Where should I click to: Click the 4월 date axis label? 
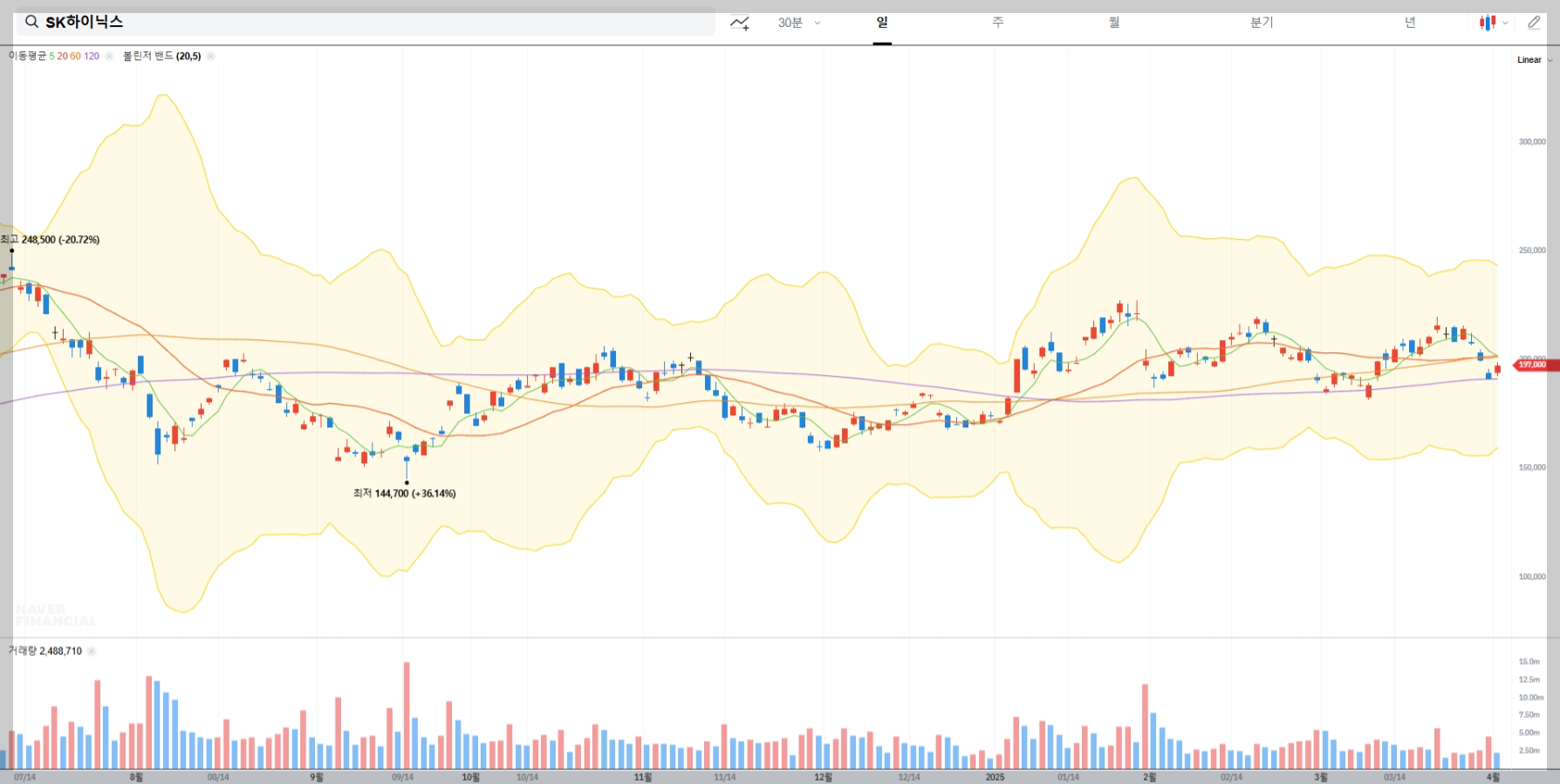coord(1493,777)
